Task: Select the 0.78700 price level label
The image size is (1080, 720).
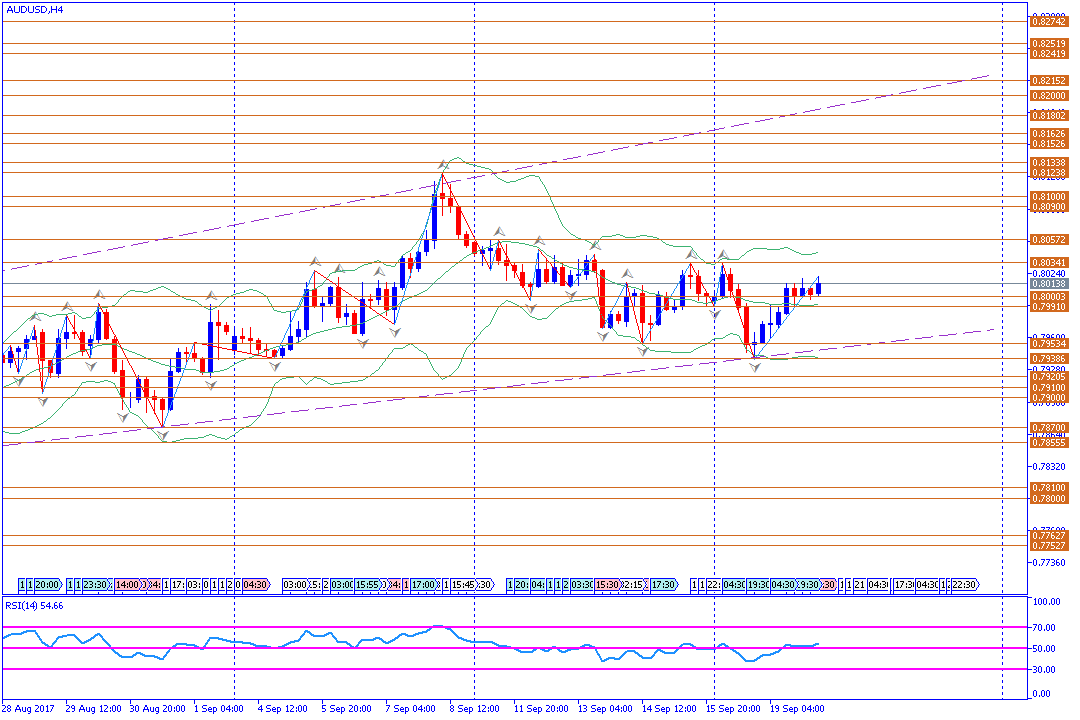Action: click(x=1049, y=428)
